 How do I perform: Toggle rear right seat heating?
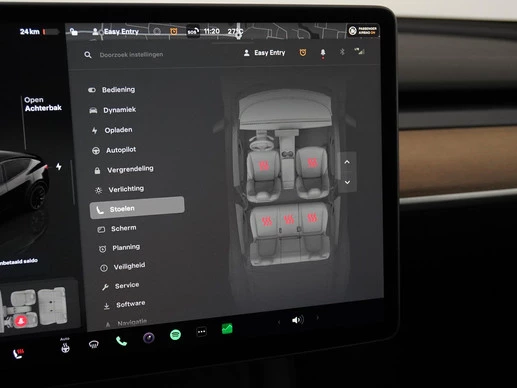(312, 217)
